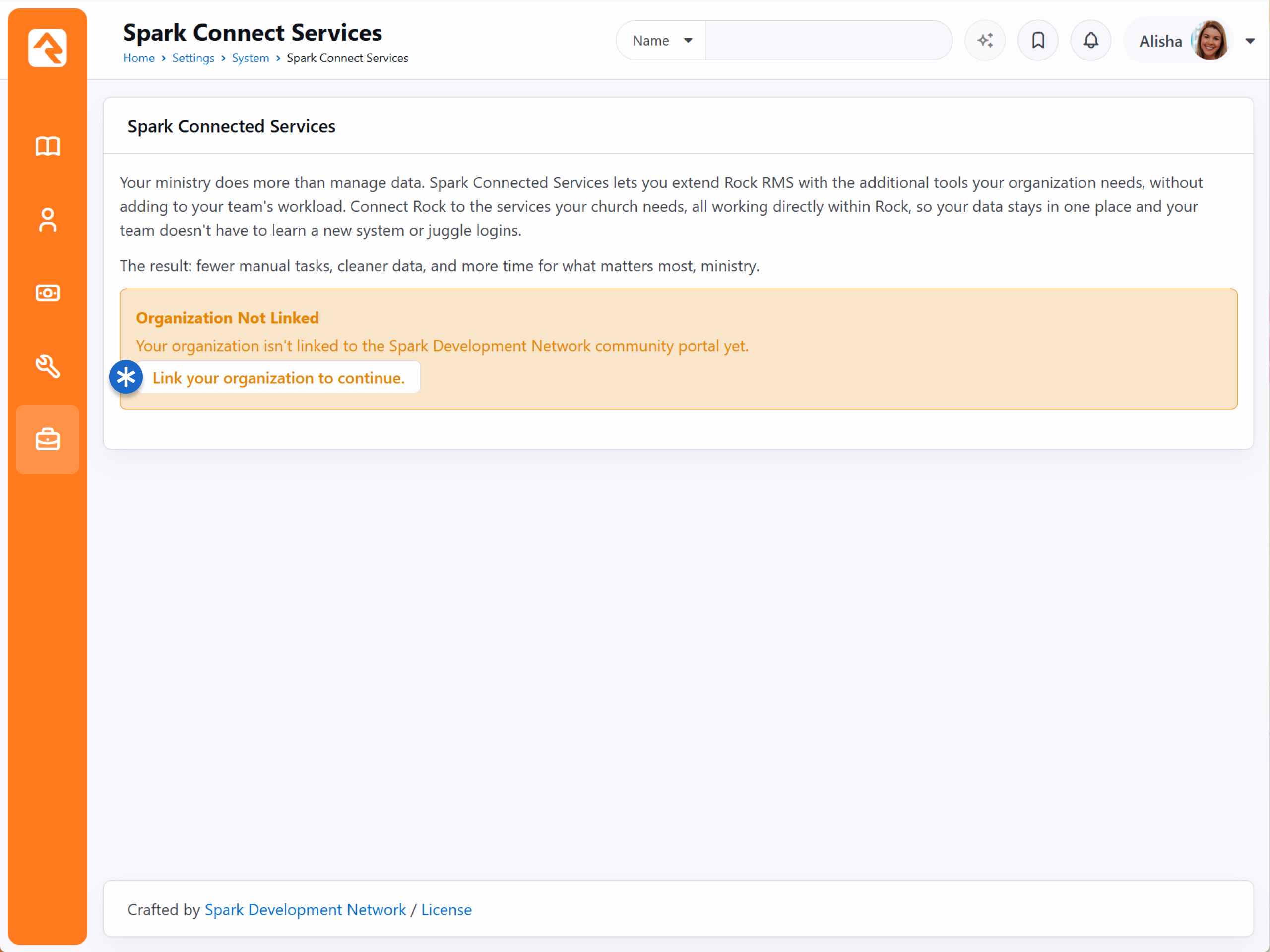Open the Tools wrench icon in sidebar
Screen dimensions: 1270x952
pos(47,366)
